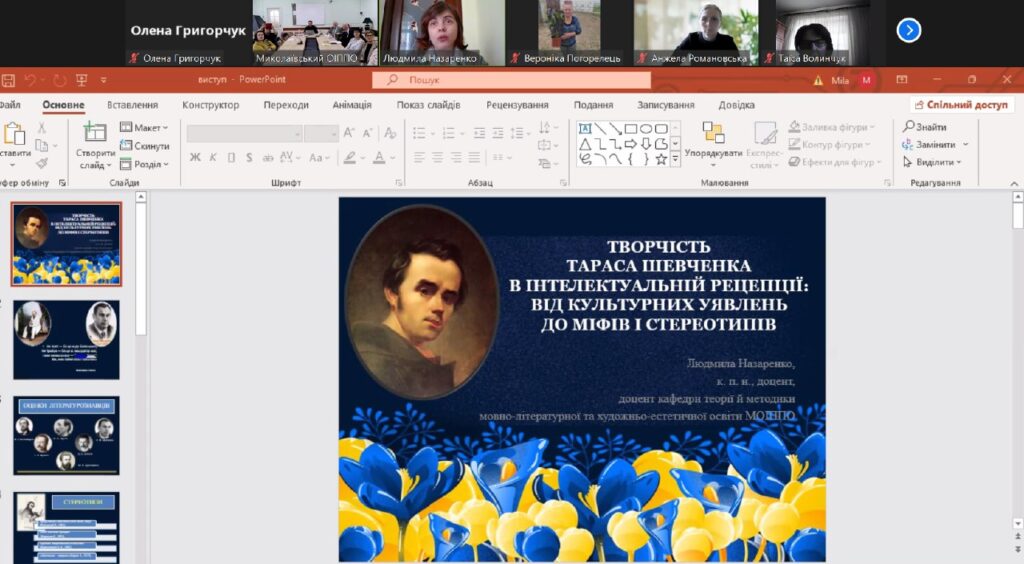Increase list indent level
Image resolution: width=1024 pixels, height=564 pixels.
coord(498,133)
